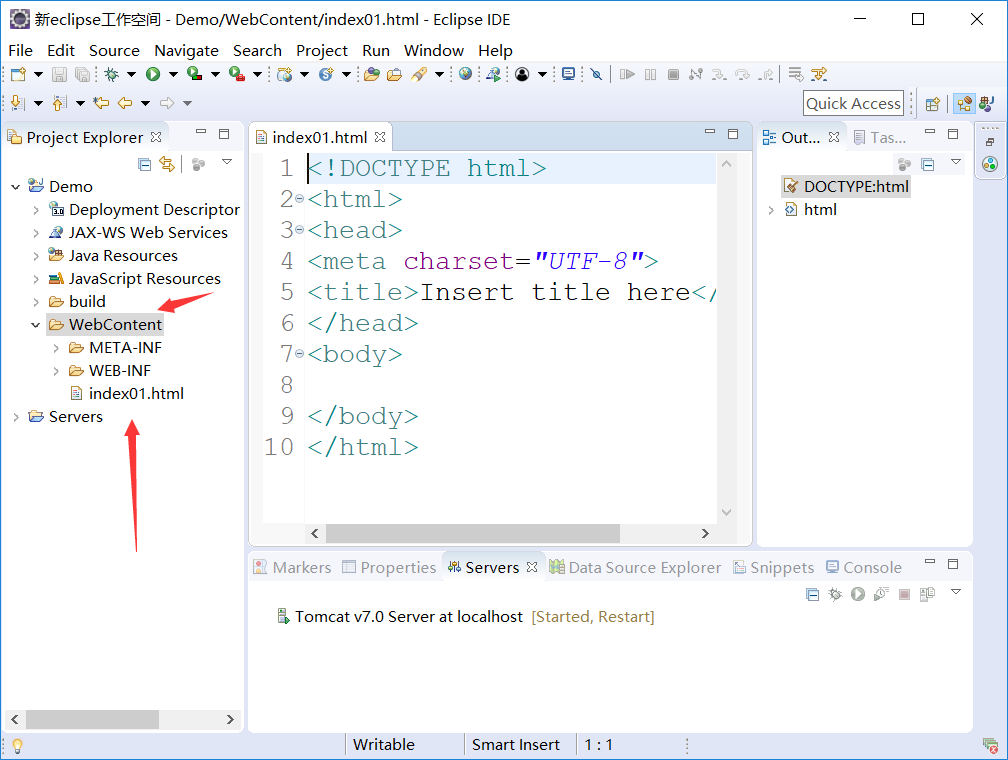Click the New Dynamic Web Project icon

click(x=284, y=75)
